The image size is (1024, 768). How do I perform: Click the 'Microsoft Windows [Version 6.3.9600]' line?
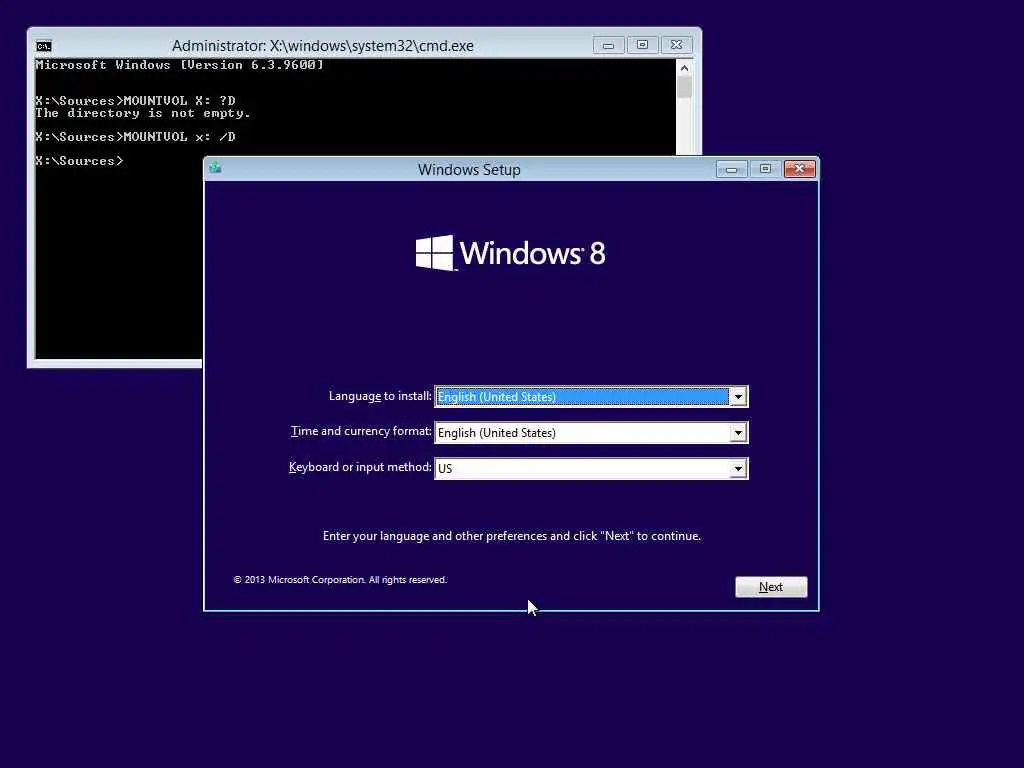(180, 65)
